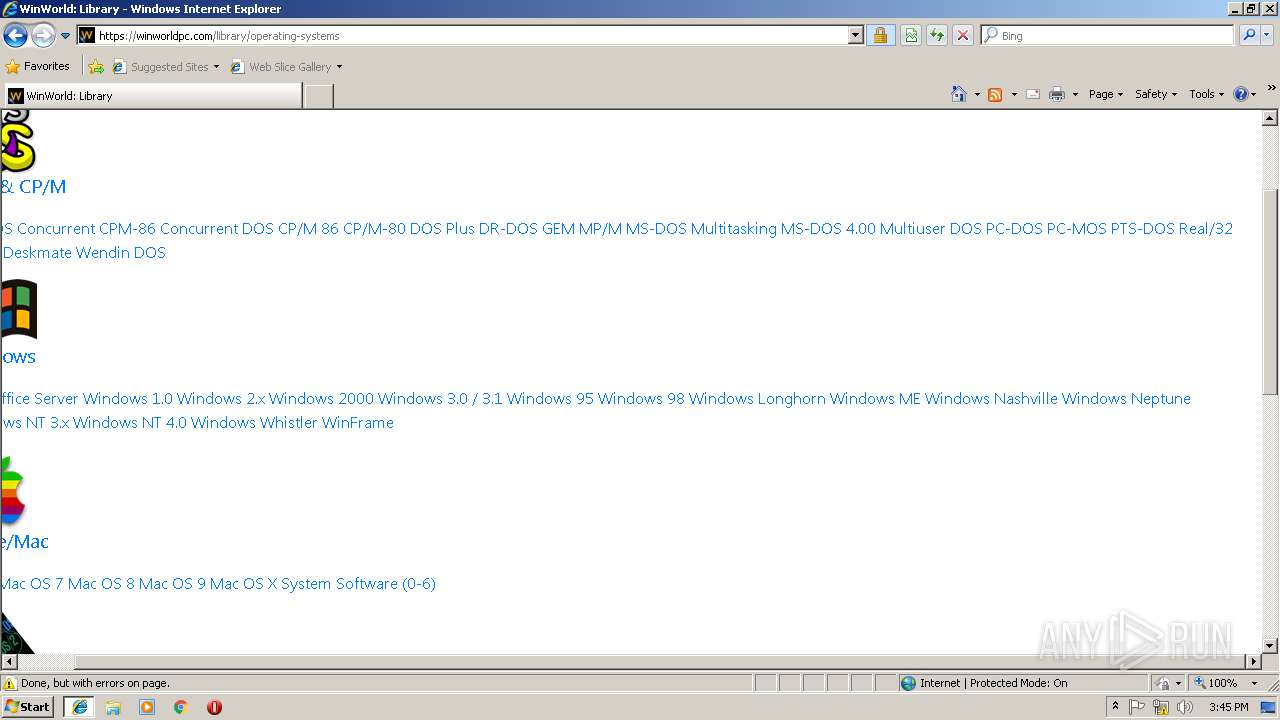Image resolution: width=1280 pixels, height=720 pixels.
Task: Click the RSS feeds icon
Action: (995, 94)
